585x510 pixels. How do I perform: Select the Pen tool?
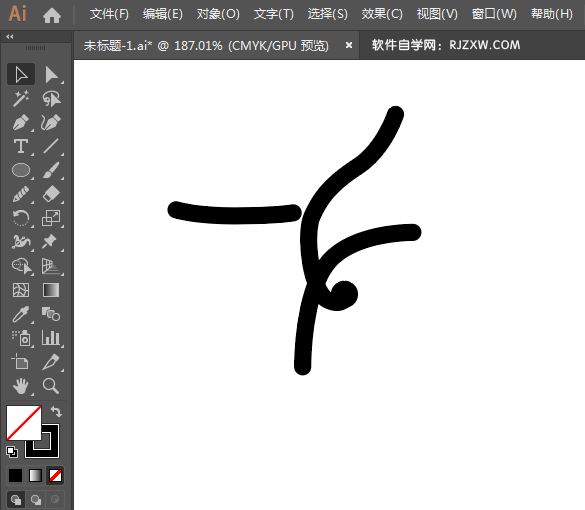[x=21, y=122]
